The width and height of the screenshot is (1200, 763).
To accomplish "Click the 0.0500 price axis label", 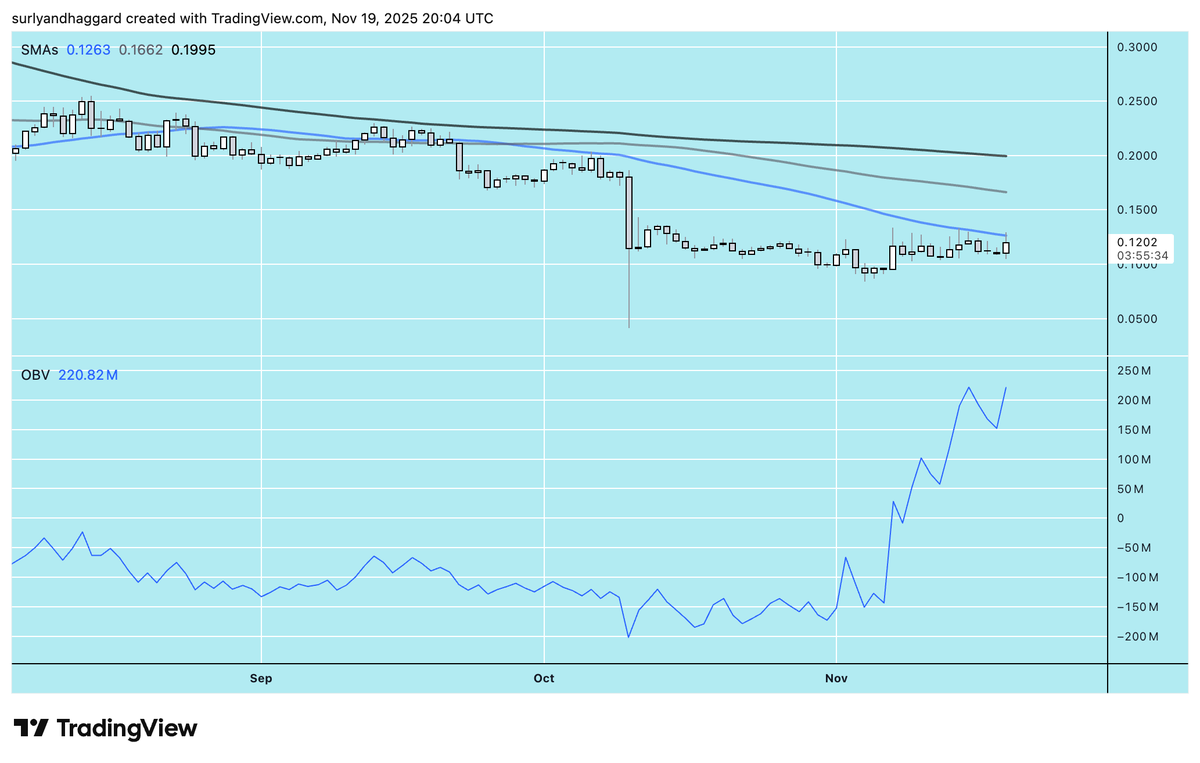I will coord(1137,319).
